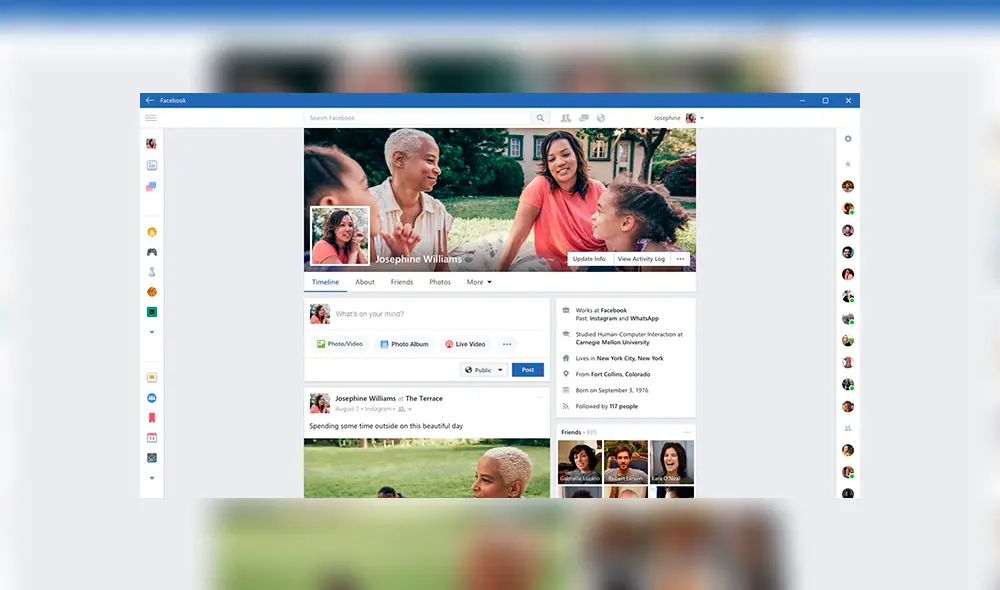Open the Notifications globe icon in top bar
Viewport: 1000px width, 590px height.
pyautogui.click(x=601, y=117)
